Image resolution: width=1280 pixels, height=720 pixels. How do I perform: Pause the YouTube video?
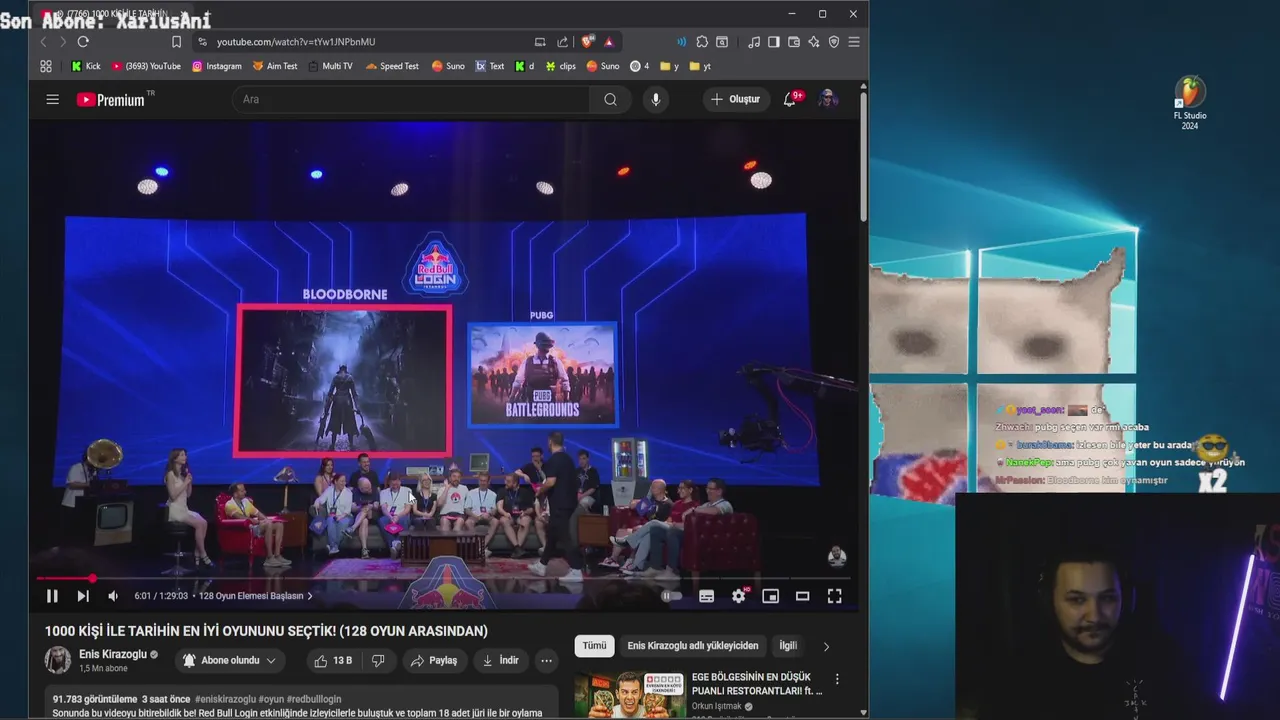52,596
